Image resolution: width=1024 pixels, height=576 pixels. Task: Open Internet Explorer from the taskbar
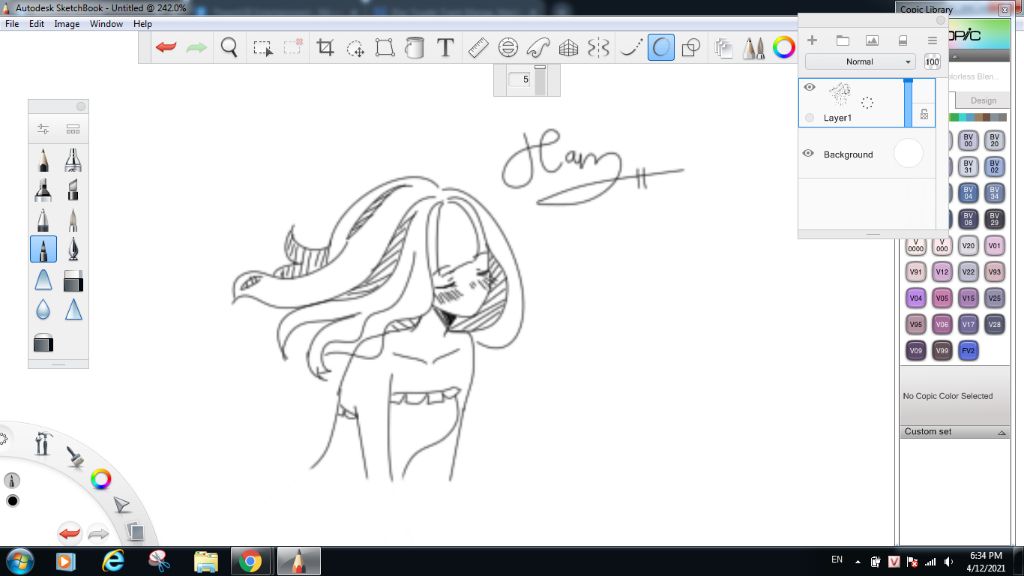pos(113,561)
